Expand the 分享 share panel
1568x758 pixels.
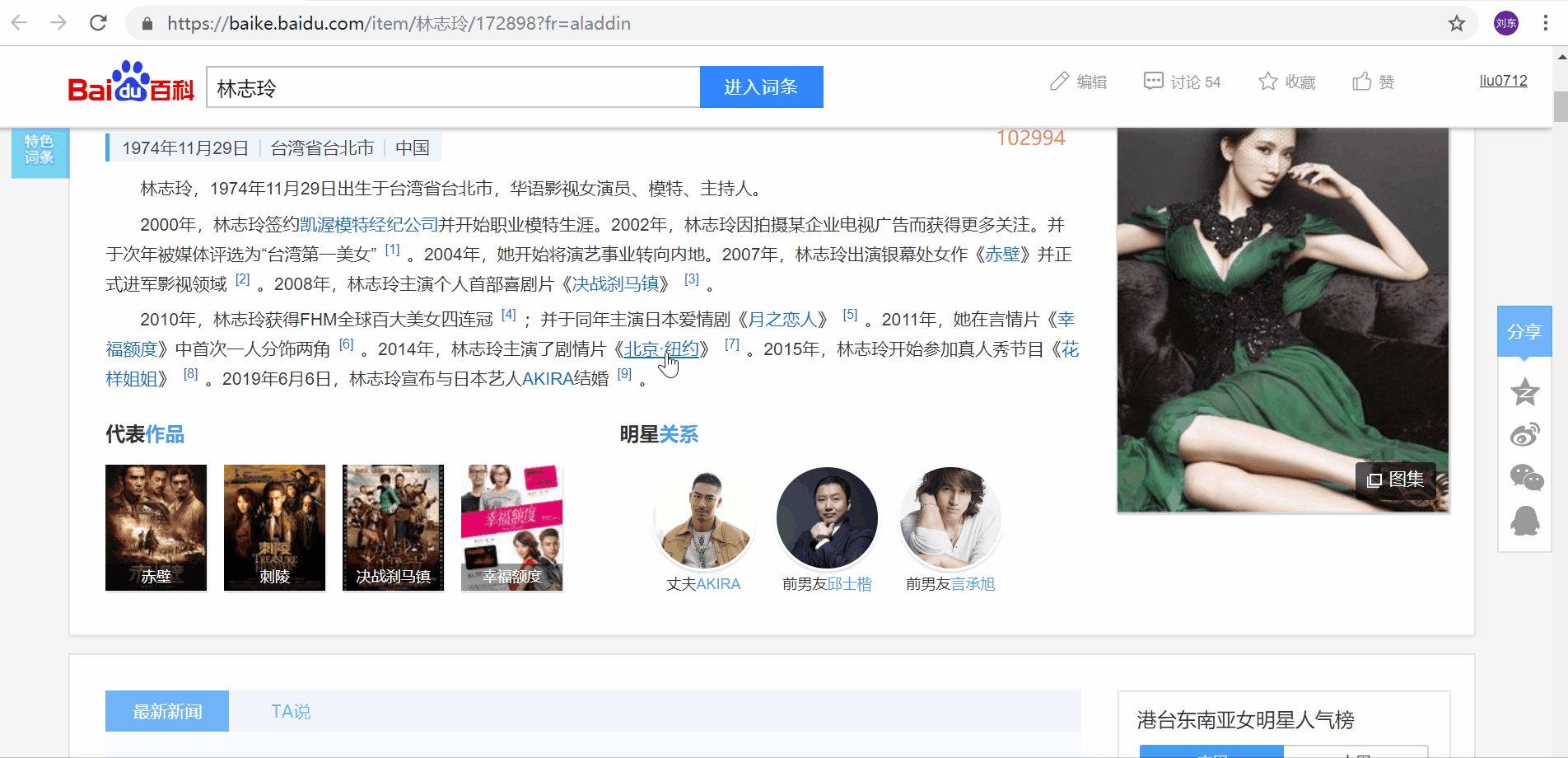click(1524, 331)
